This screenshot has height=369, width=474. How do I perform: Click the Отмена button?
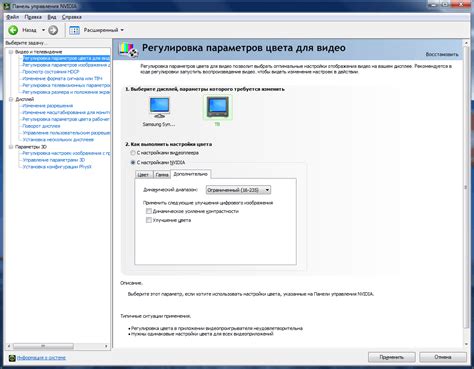coord(443,357)
